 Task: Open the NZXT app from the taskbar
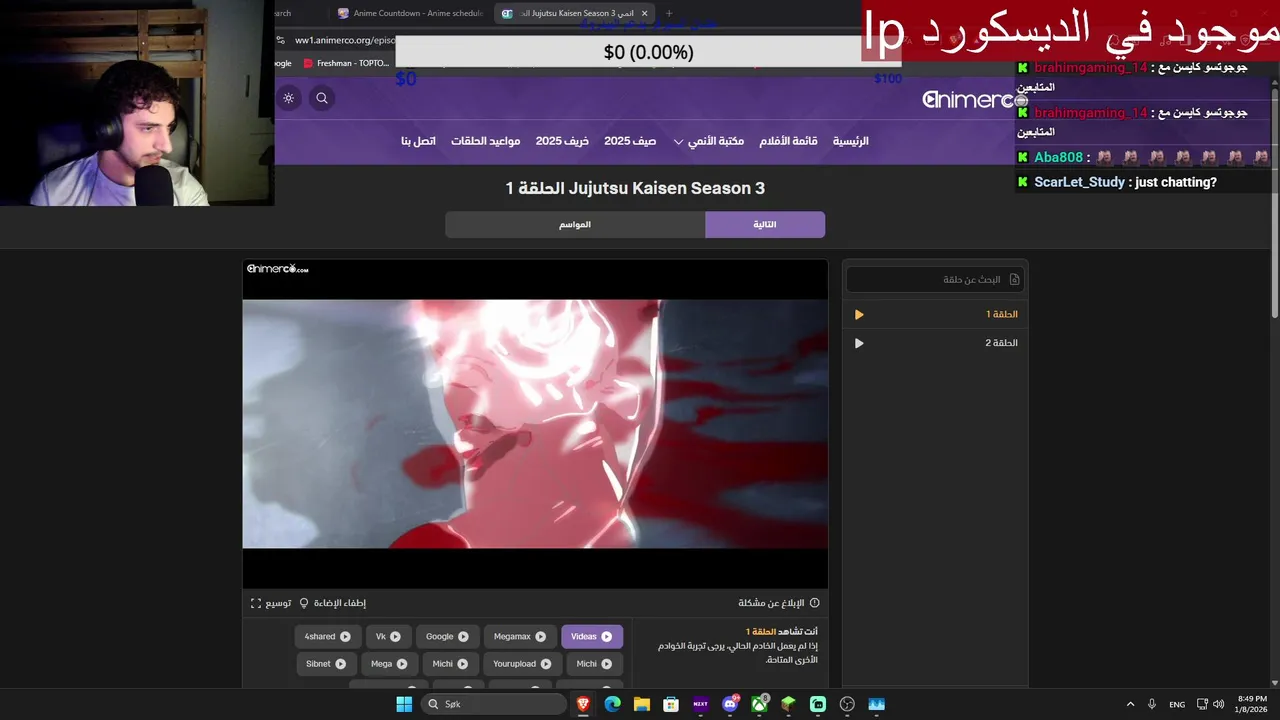click(700, 704)
